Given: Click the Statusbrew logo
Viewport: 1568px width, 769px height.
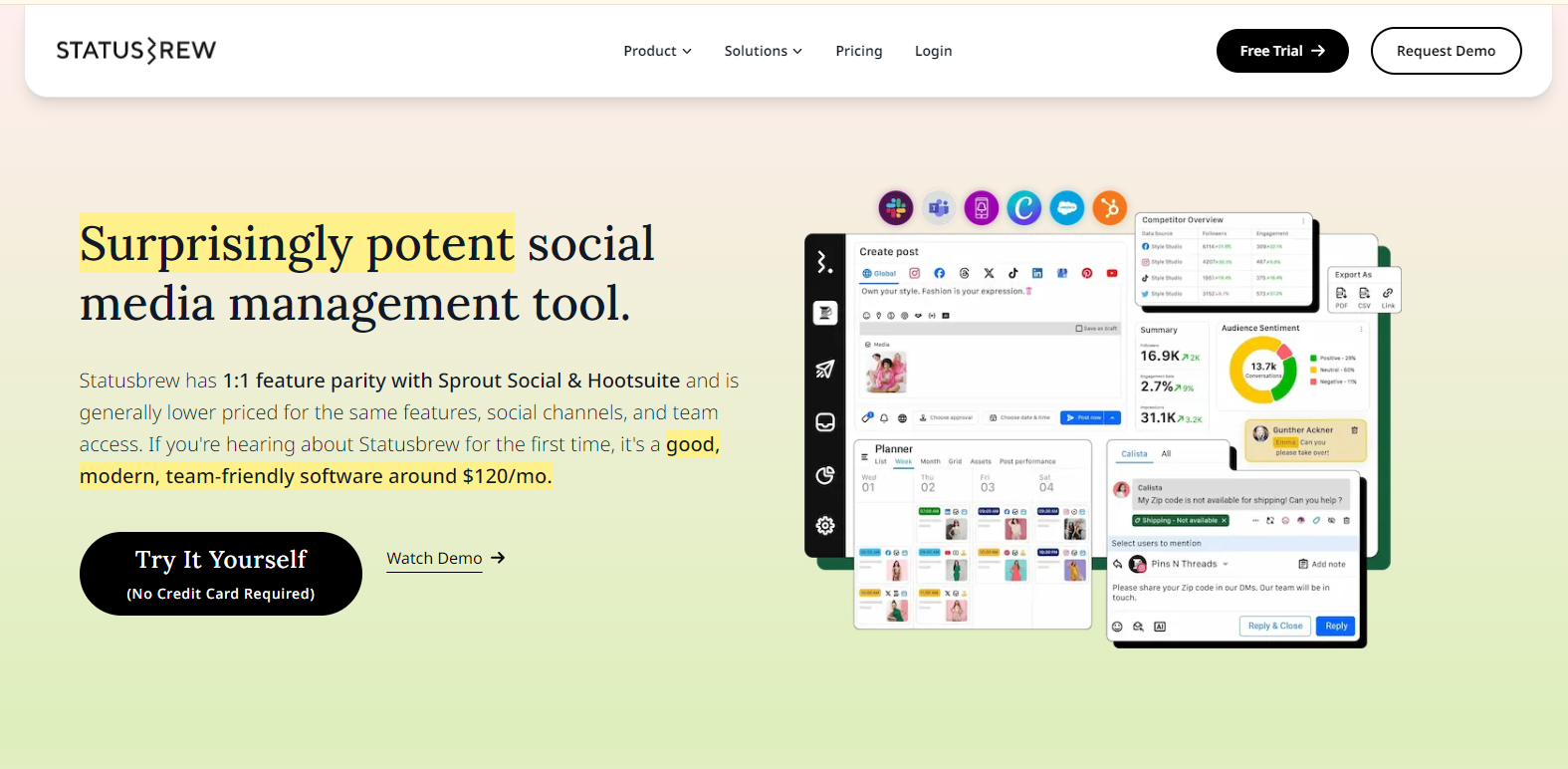Looking at the screenshot, I should coord(136,50).
